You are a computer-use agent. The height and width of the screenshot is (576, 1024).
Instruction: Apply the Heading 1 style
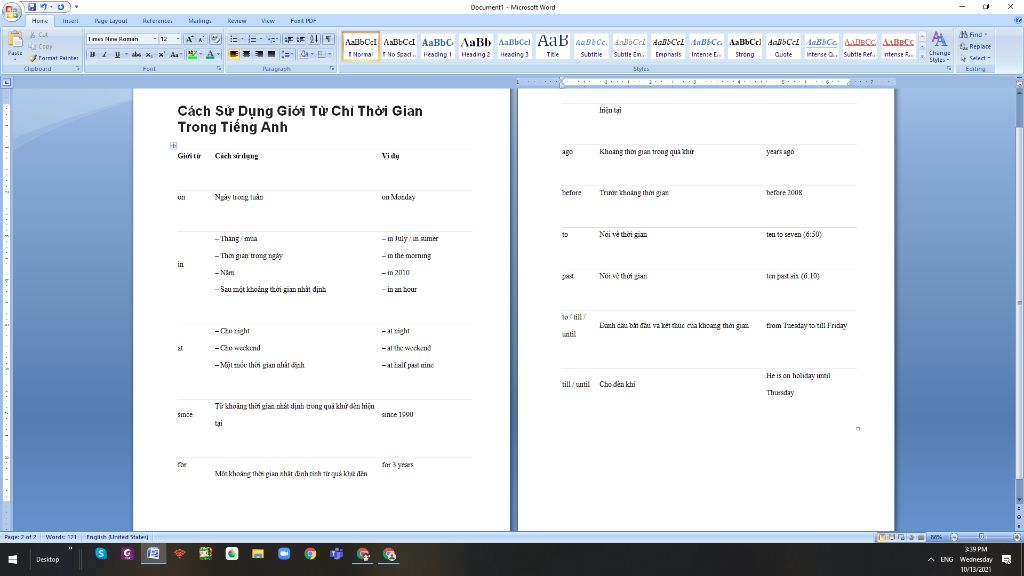point(438,47)
